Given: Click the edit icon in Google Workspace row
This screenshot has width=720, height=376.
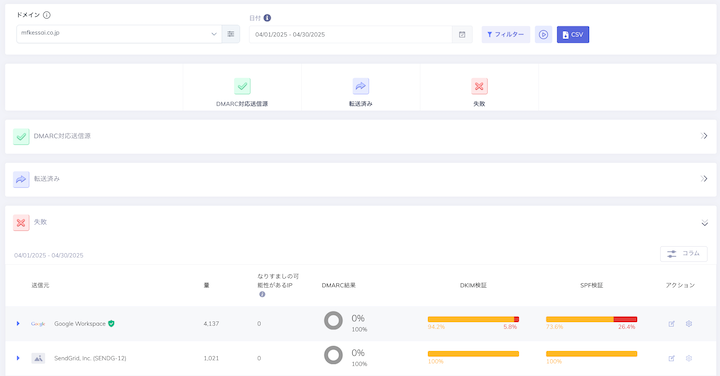Looking at the screenshot, I should [671, 324].
